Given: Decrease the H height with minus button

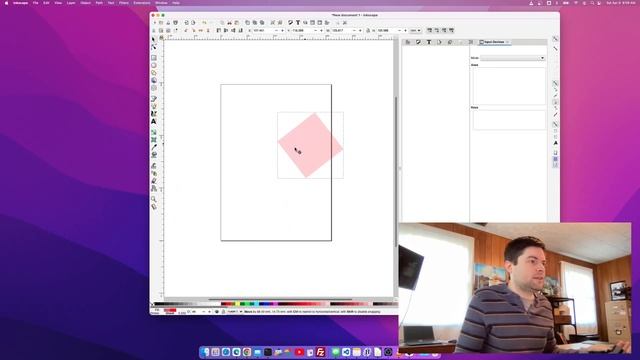Looking at the screenshot, I should click(399, 31).
